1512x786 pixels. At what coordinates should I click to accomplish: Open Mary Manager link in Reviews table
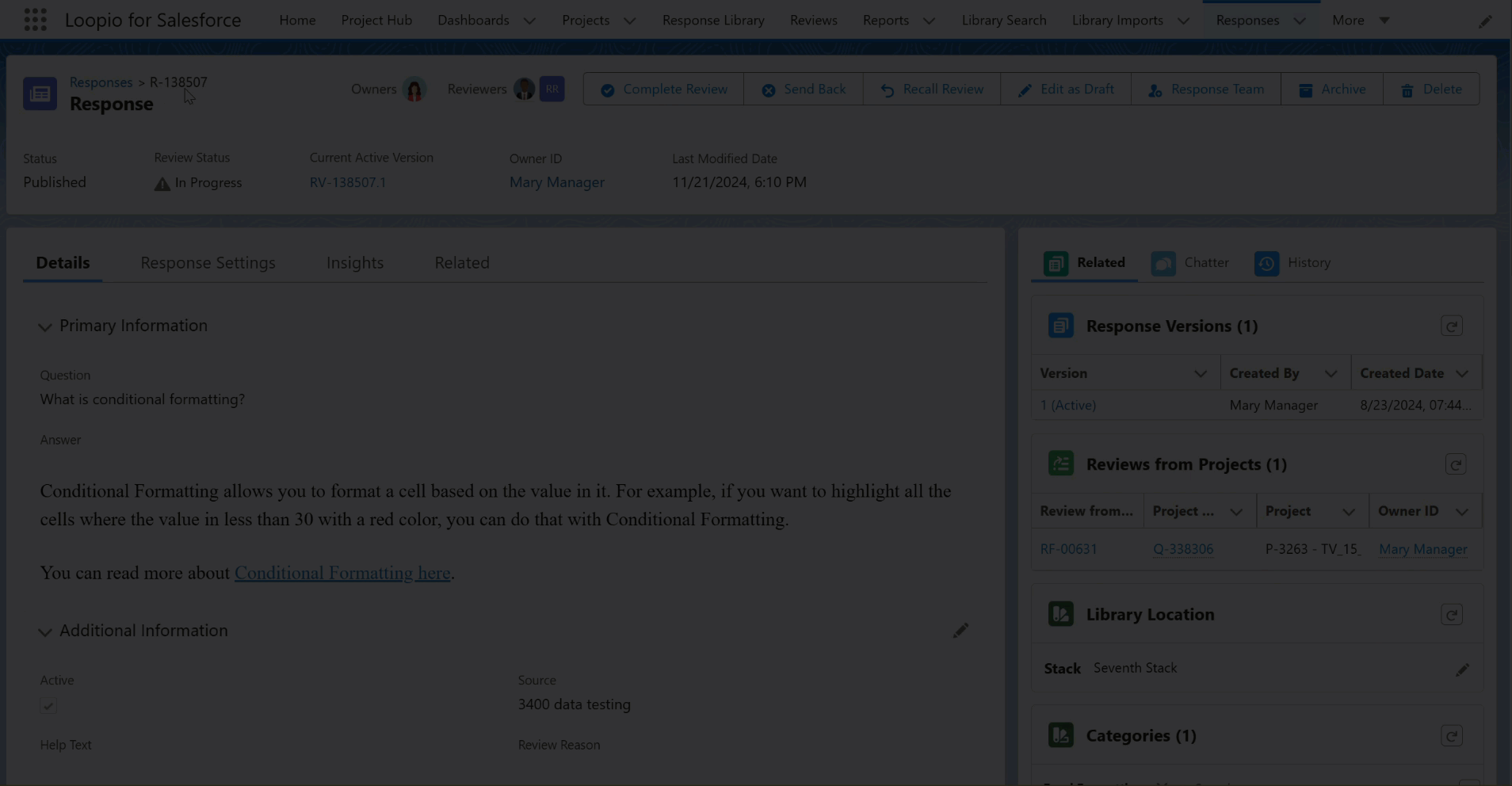point(1423,548)
